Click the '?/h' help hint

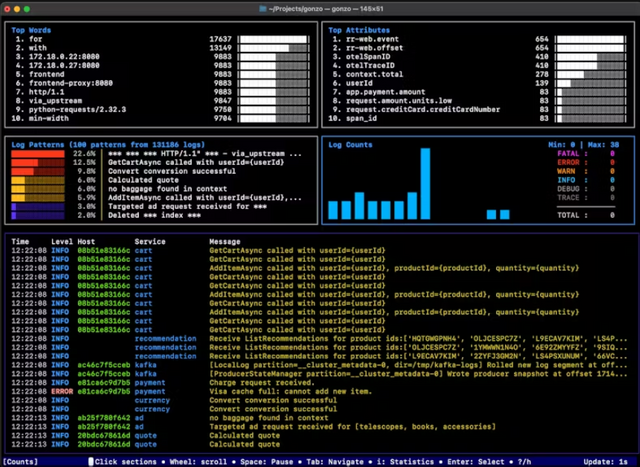(x=524, y=462)
